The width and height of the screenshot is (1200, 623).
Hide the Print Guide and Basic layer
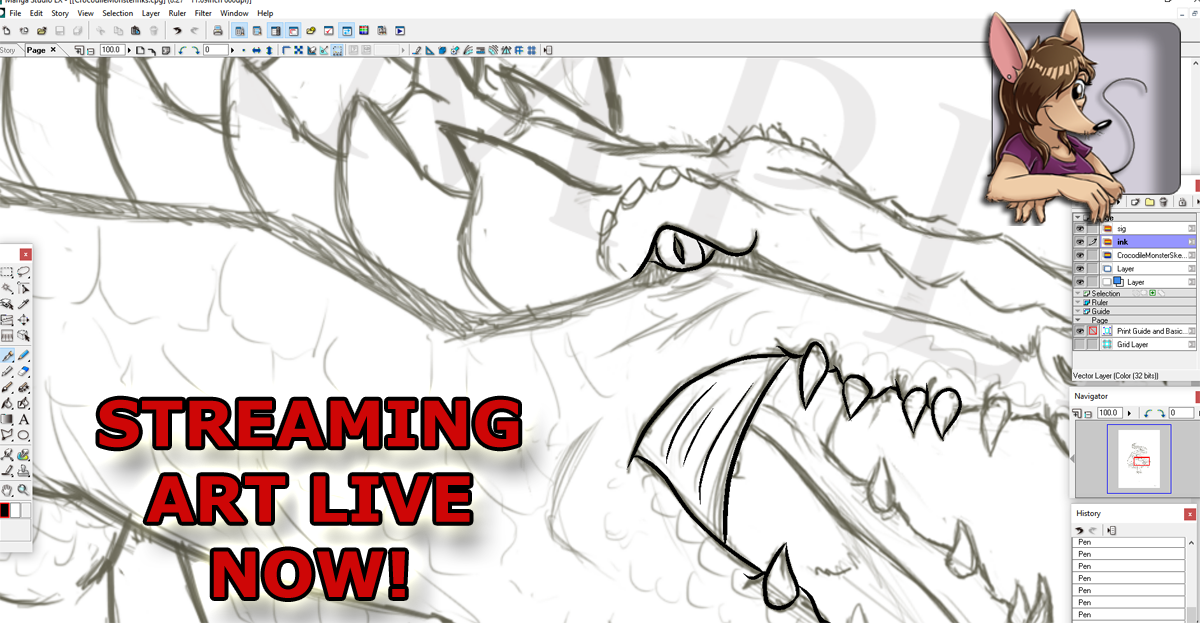pyautogui.click(x=1080, y=331)
